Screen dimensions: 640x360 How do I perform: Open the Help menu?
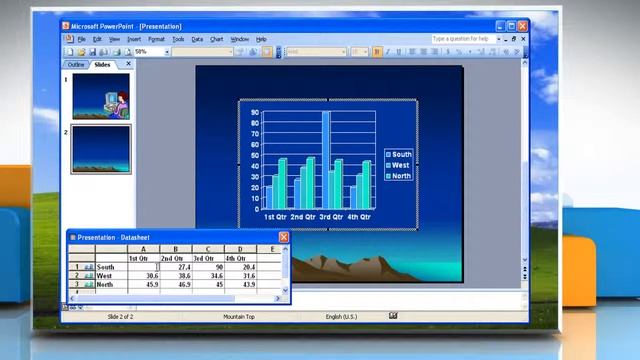(x=261, y=39)
